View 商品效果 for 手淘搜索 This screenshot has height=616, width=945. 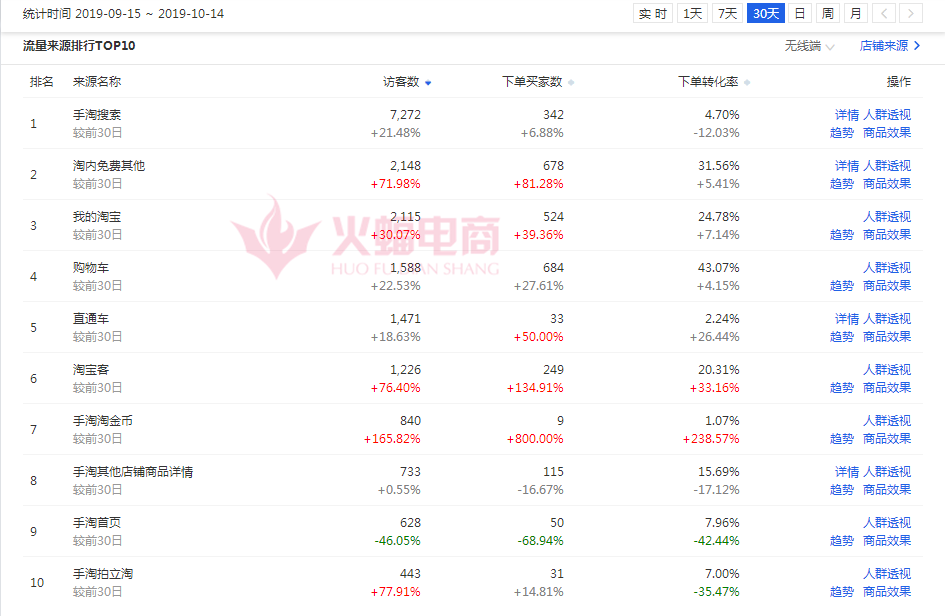pyautogui.click(x=887, y=133)
